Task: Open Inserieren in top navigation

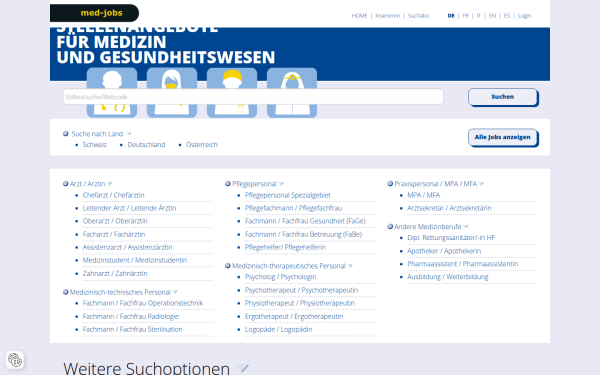Action: (x=388, y=16)
